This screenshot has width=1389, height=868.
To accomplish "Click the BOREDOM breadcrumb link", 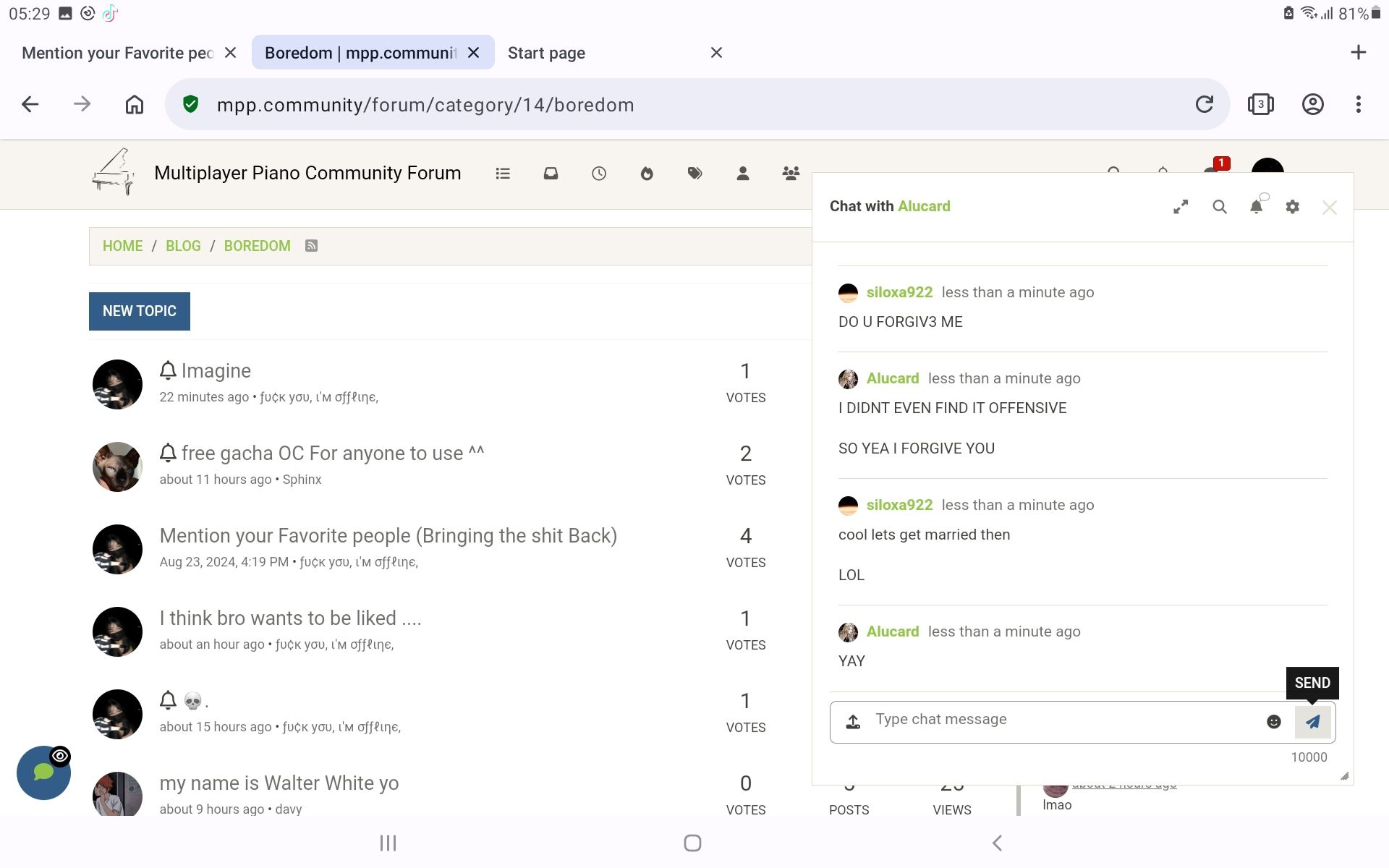I will (257, 246).
